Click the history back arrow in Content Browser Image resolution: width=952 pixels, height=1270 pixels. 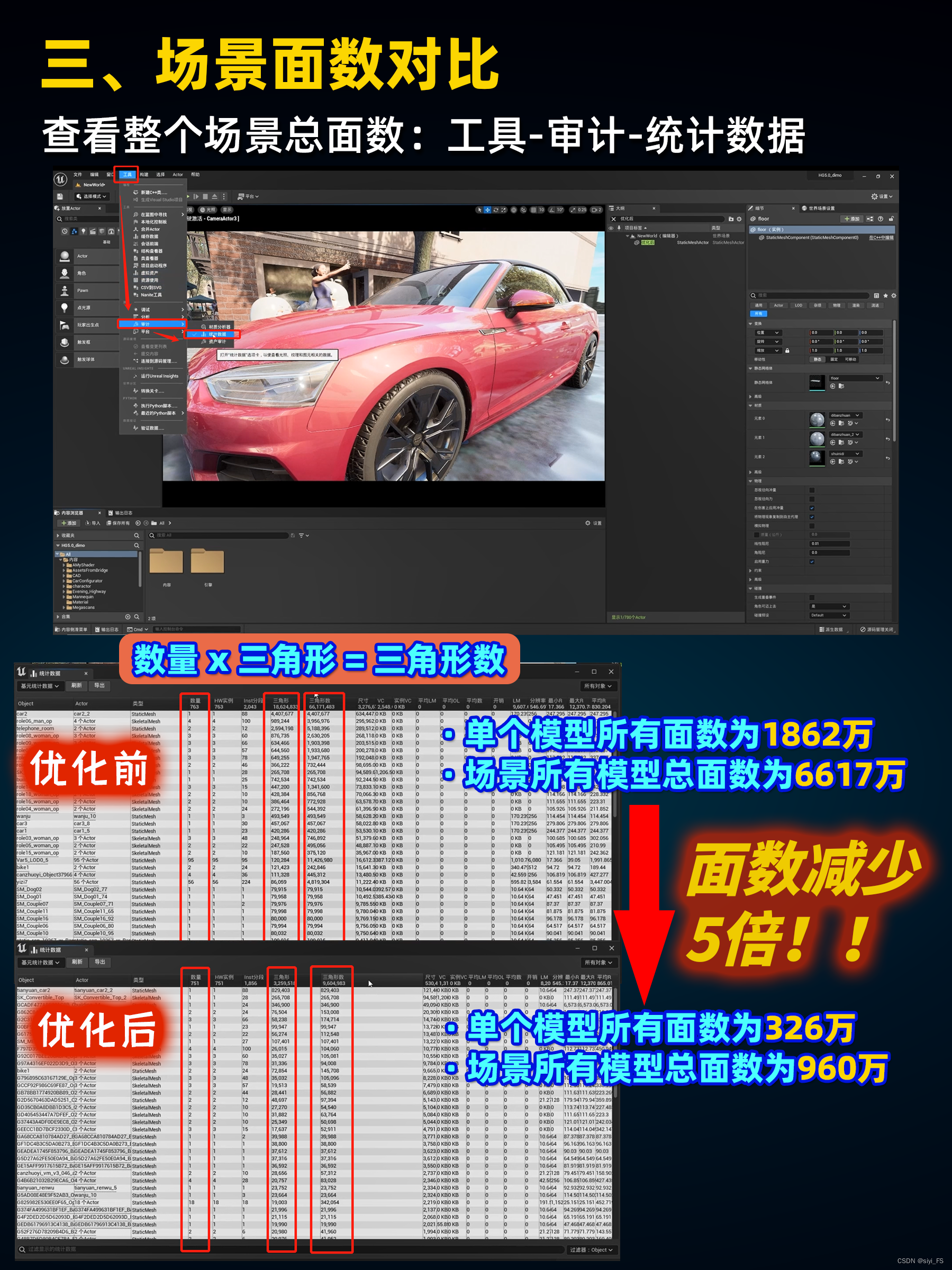tap(138, 523)
